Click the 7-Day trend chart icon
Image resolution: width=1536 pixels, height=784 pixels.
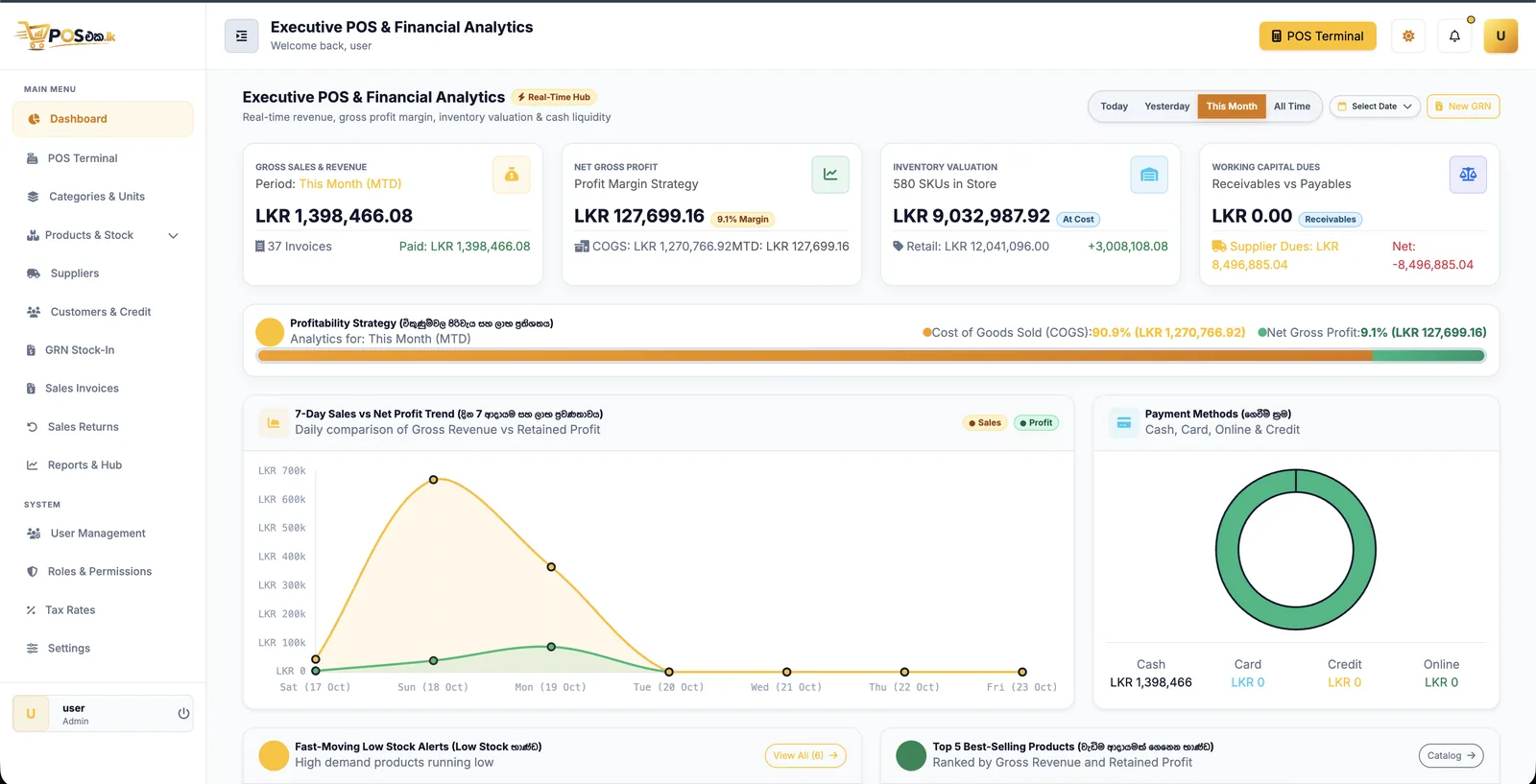tap(274, 422)
